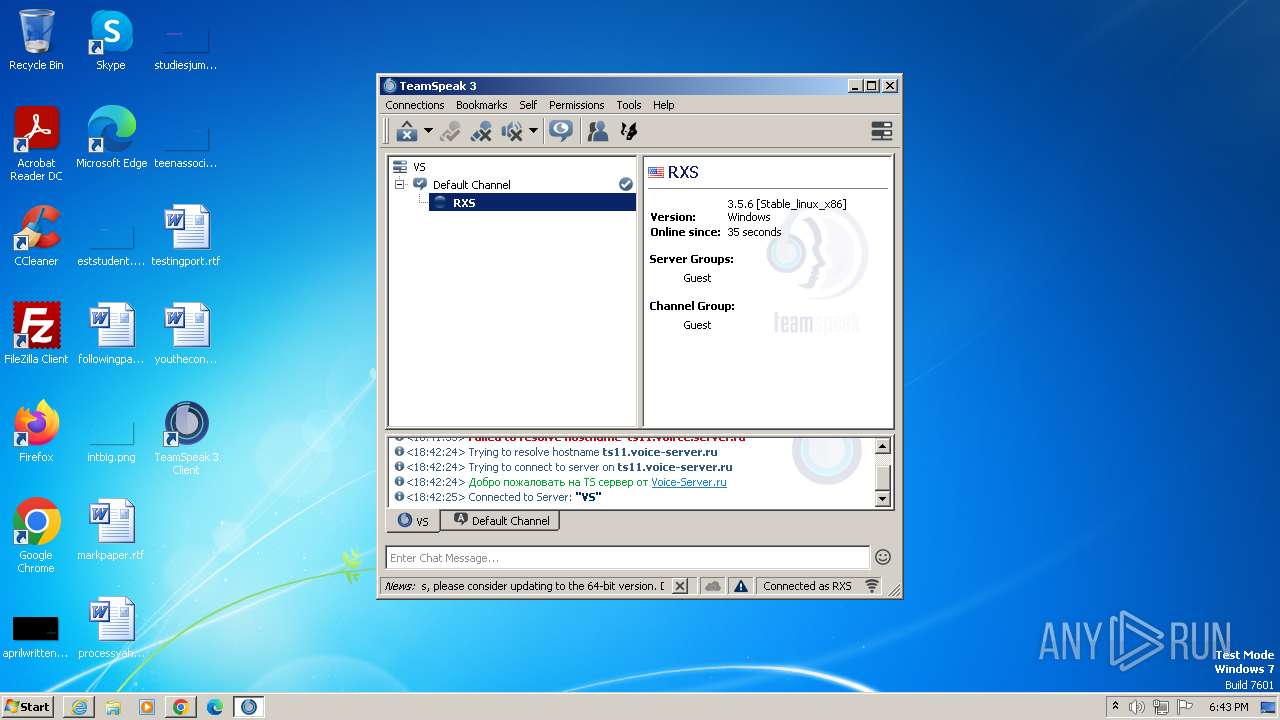This screenshot has height=720, width=1280.
Task: Open the Connections menu
Action: [414, 105]
